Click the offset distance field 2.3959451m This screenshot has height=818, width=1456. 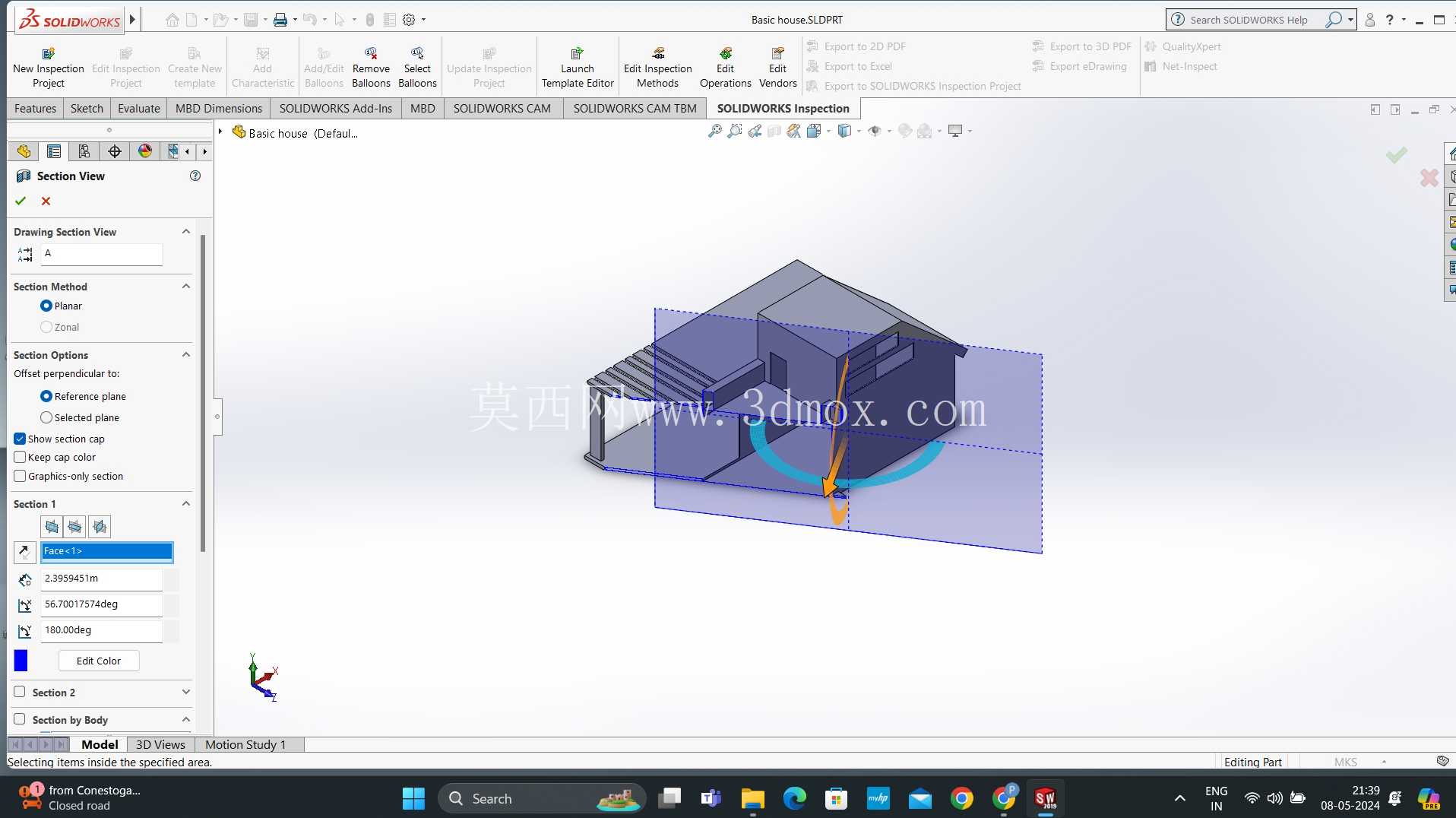pyautogui.click(x=102, y=579)
